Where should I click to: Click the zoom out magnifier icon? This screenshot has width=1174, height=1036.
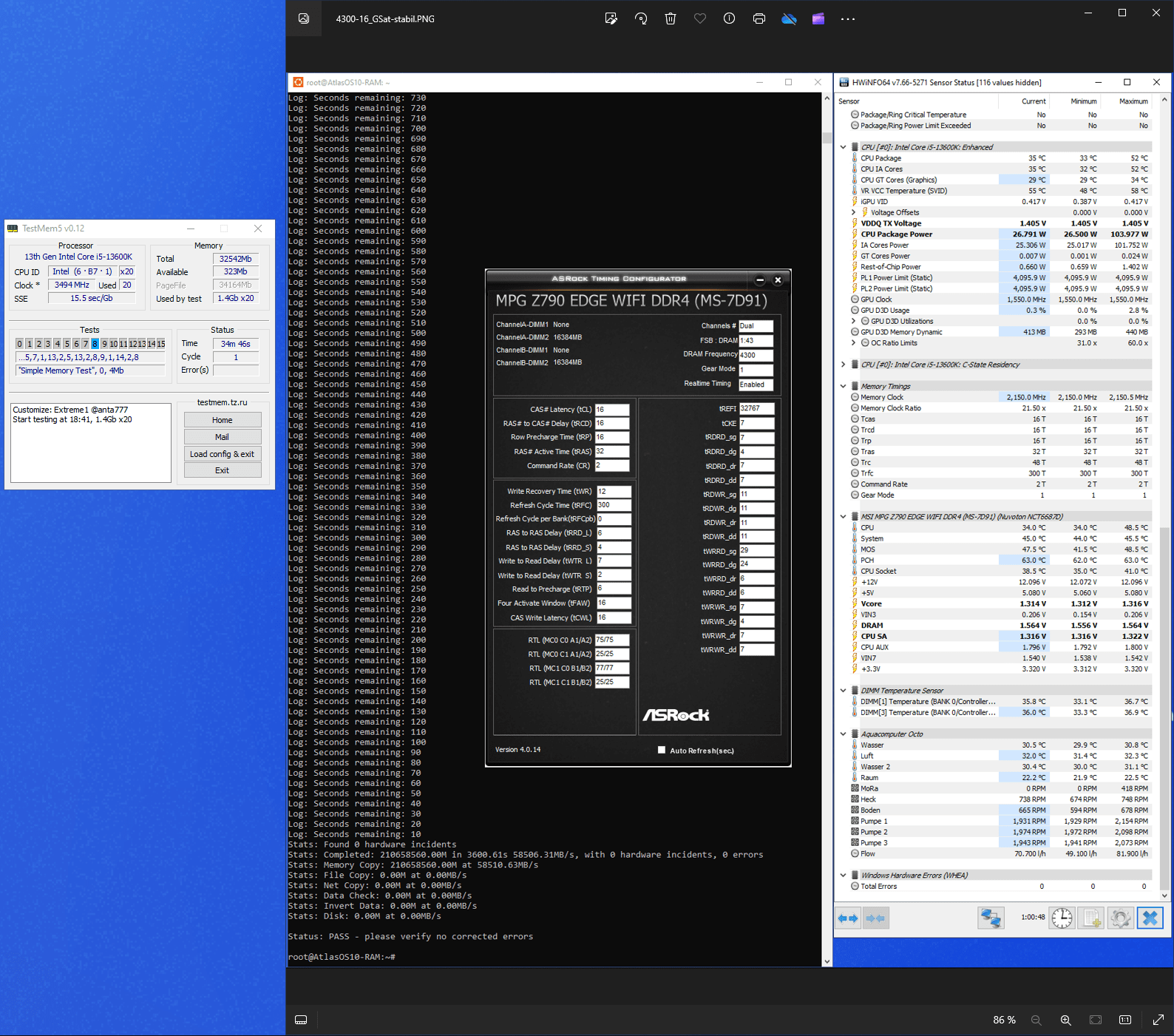1036,1020
